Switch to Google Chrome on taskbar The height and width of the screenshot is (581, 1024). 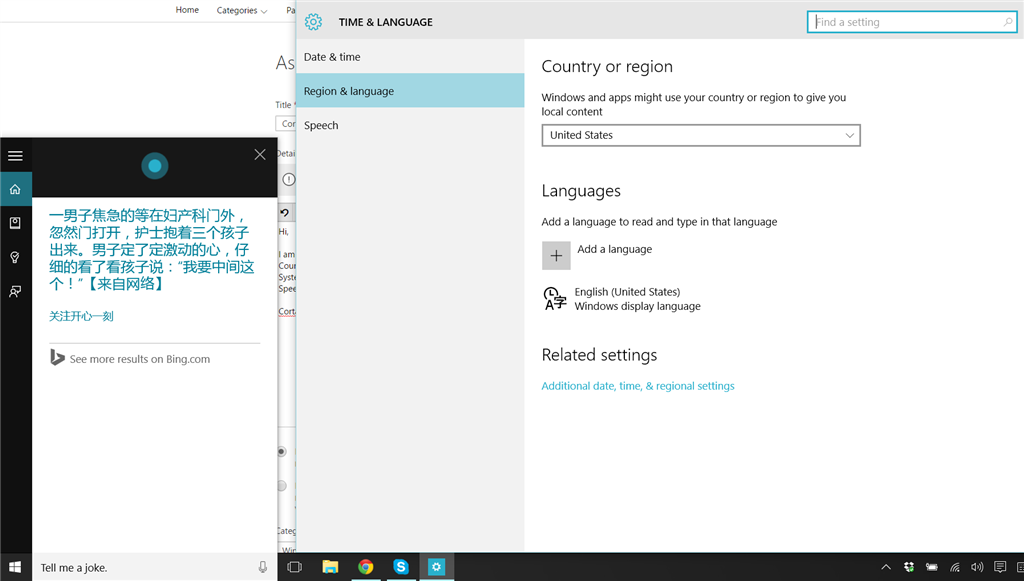tap(366, 567)
